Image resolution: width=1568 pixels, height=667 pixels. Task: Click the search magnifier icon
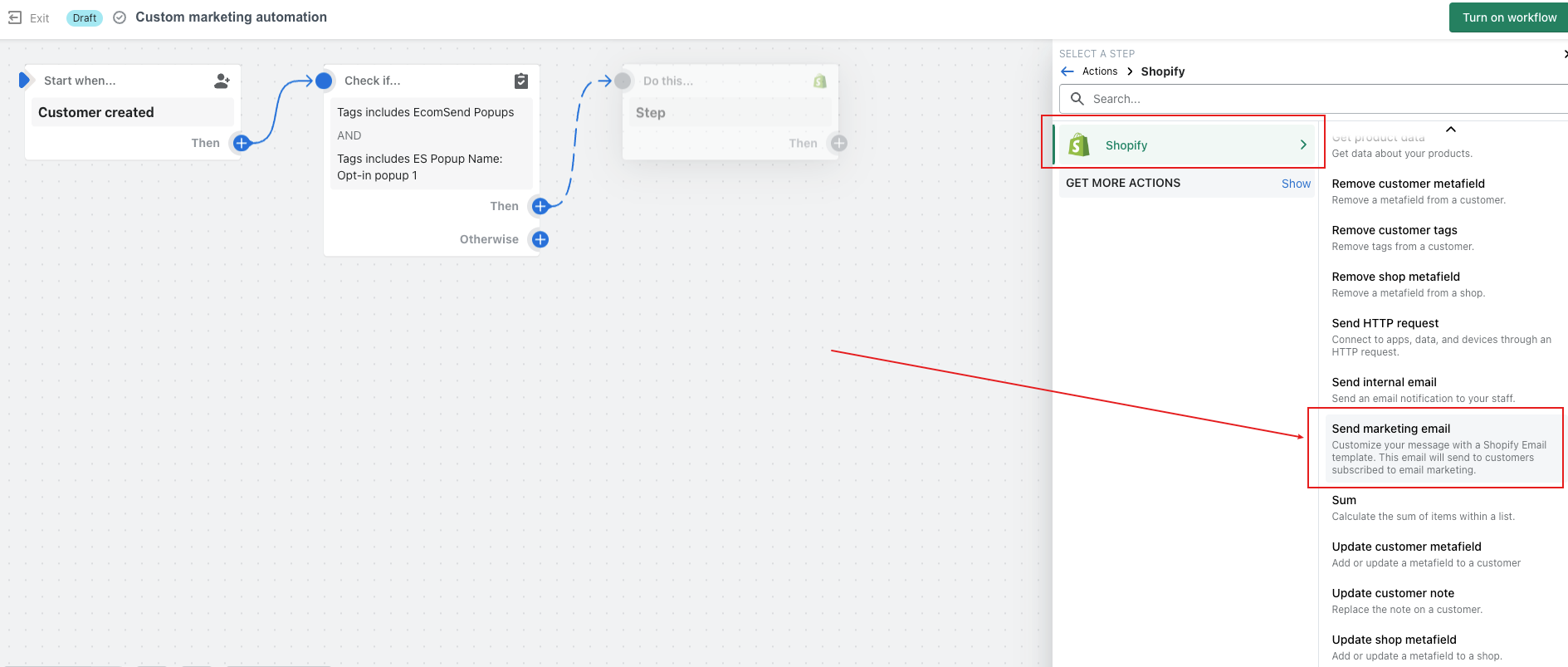click(1077, 99)
